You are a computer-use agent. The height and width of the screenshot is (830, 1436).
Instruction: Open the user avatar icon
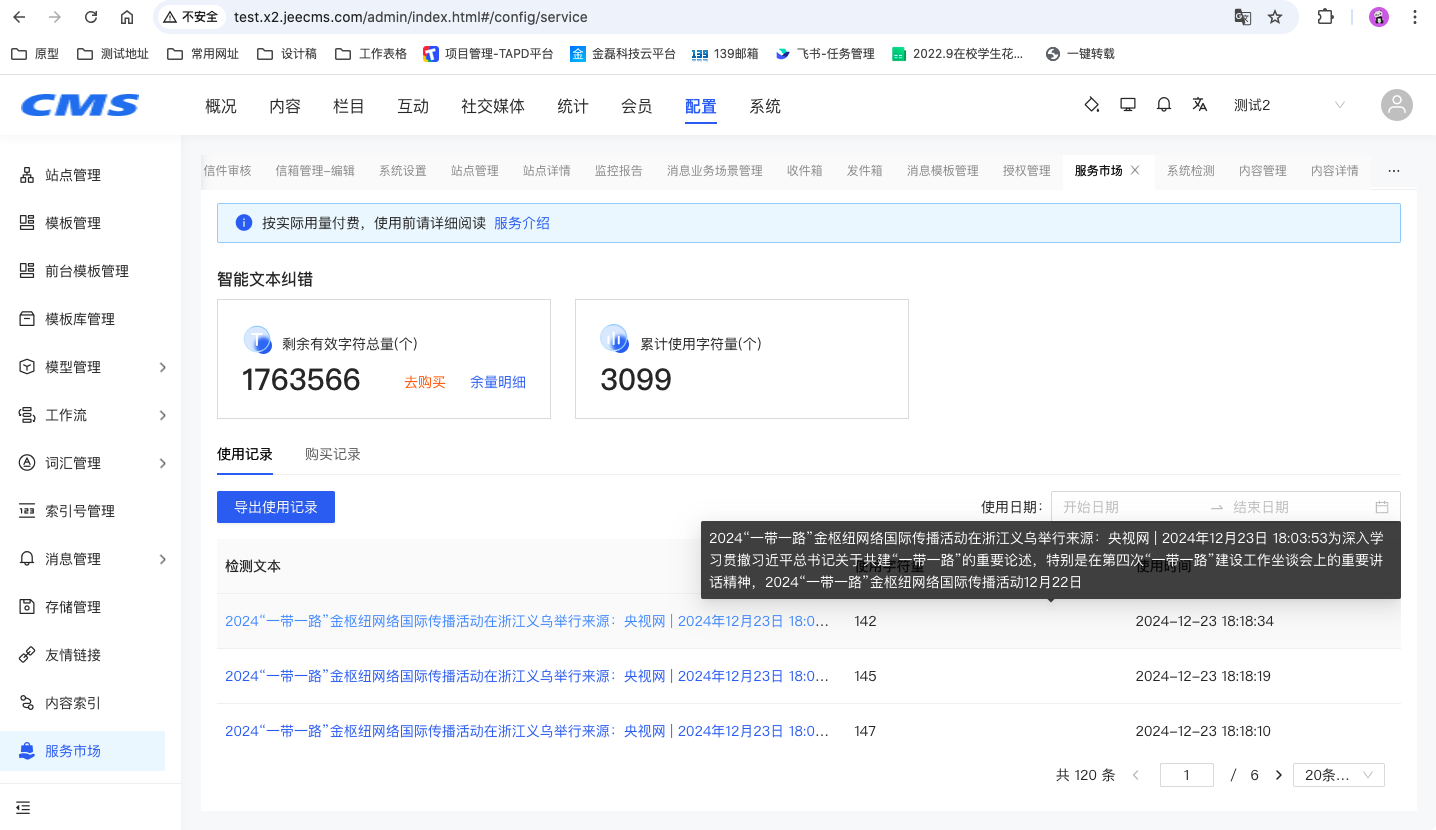click(x=1396, y=105)
